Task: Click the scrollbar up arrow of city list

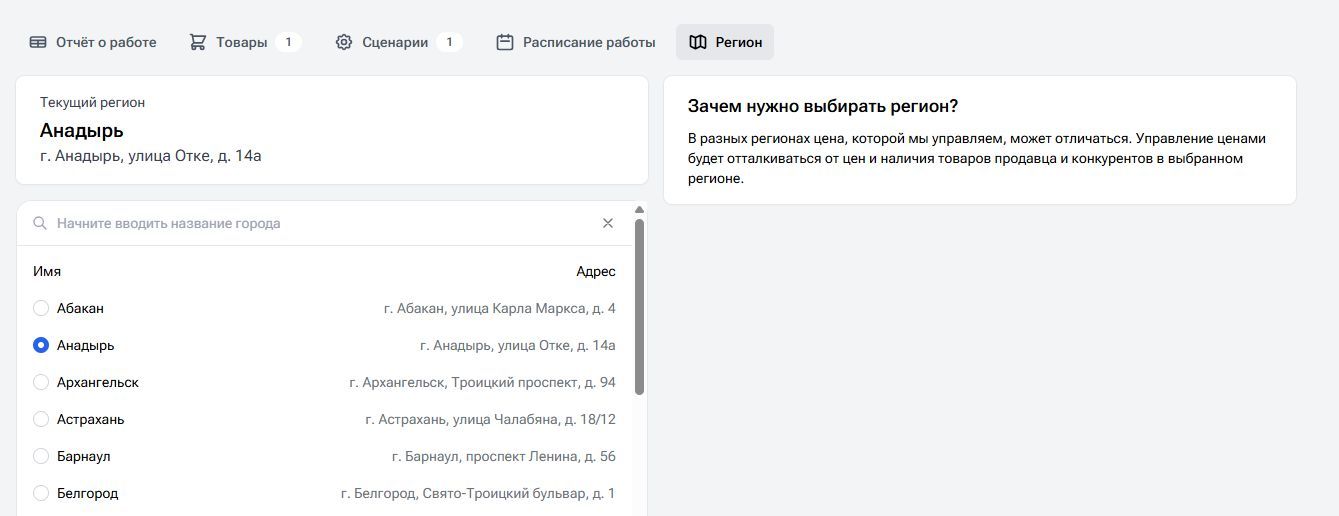Action: tap(639, 210)
